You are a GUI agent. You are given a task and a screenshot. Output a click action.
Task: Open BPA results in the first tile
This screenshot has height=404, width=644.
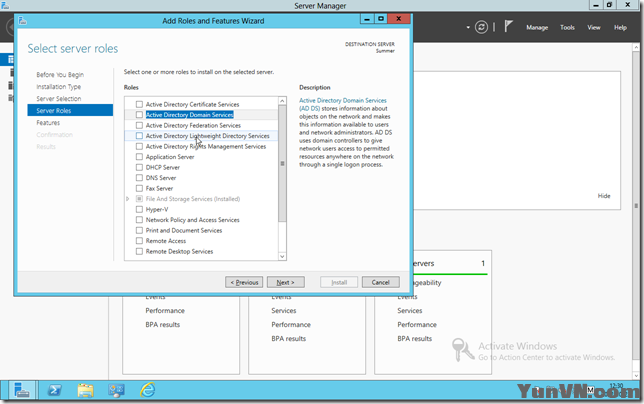click(x=163, y=324)
